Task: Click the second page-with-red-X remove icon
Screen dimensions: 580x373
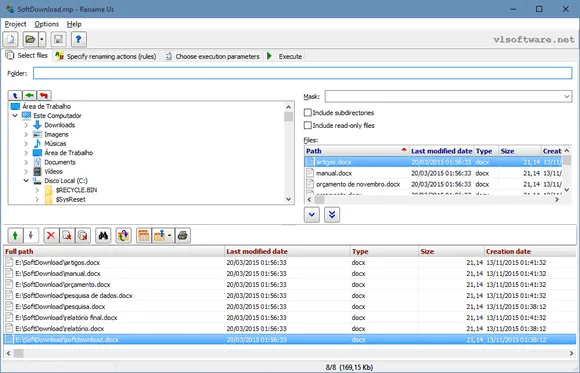Action: [x=83, y=235]
